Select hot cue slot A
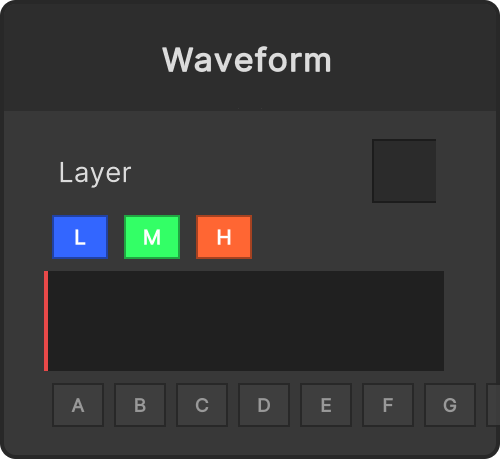This screenshot has width=500, height=459. [78, 405]
